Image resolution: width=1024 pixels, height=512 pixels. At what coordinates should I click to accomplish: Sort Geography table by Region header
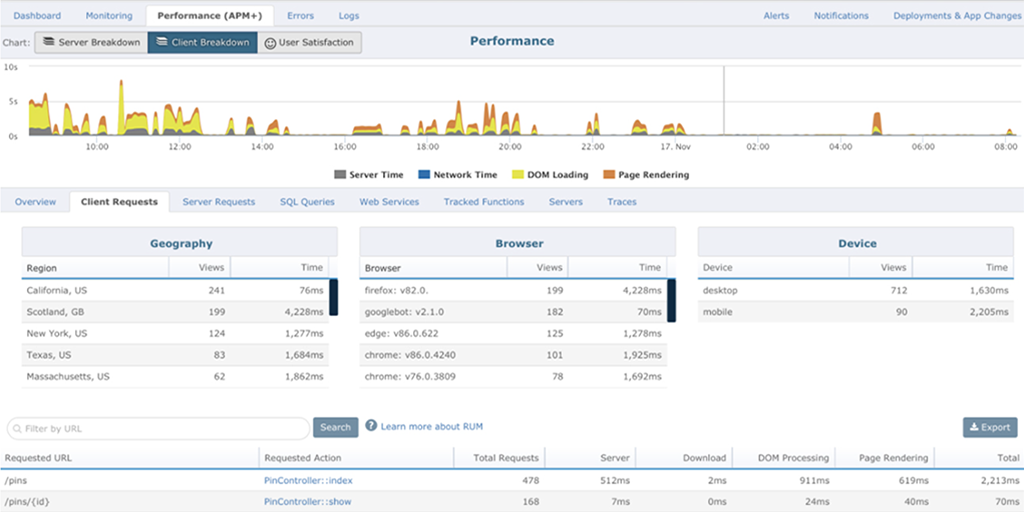[95, 268]
